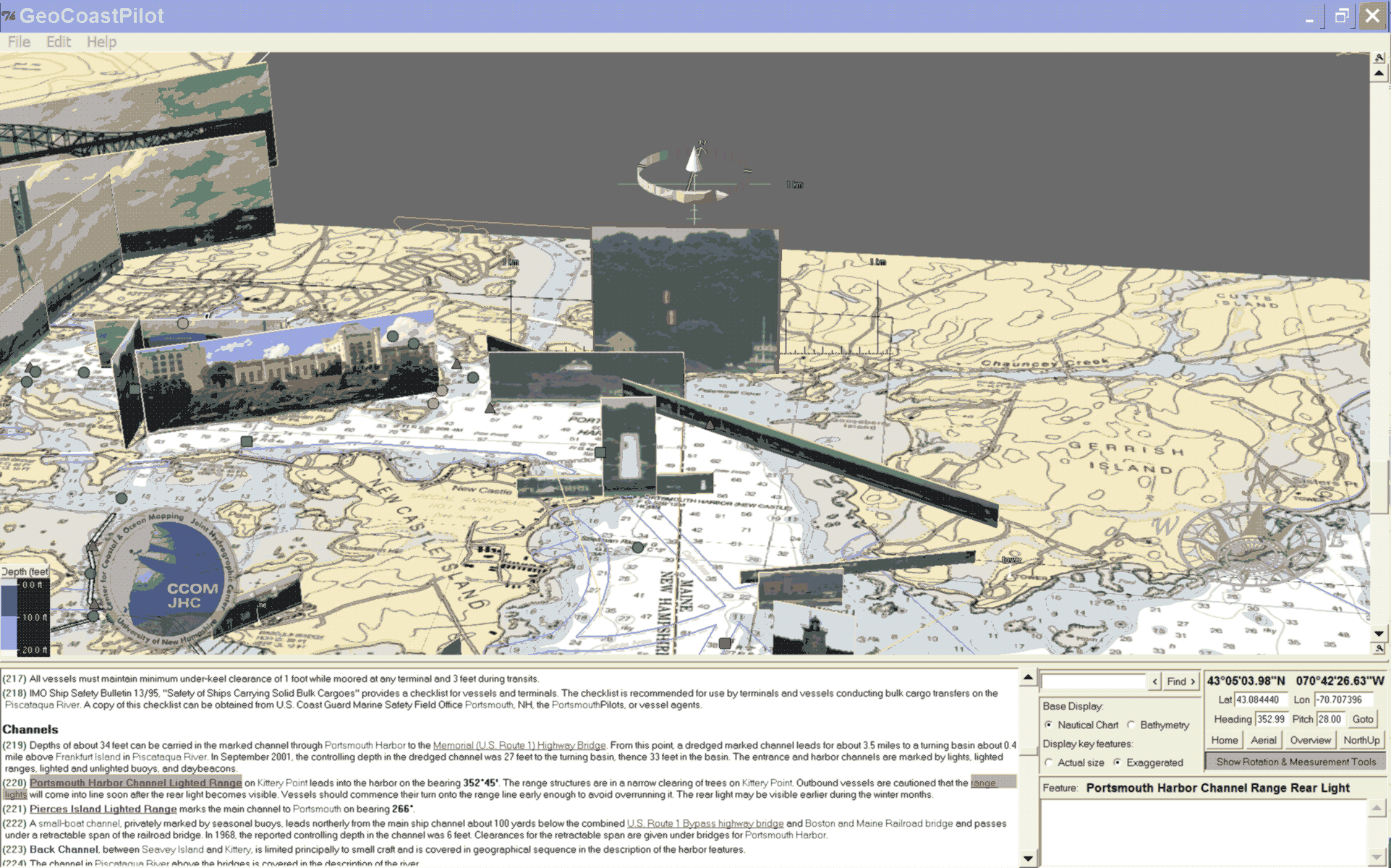This screenshot has width=1391, height=868.
Task: Click the zoom-out magnifier icon below the zoom arrows
Action: click(1379, 648)
